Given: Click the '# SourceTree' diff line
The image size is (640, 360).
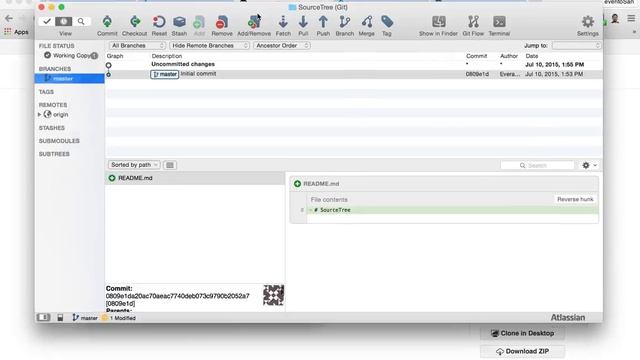Looking at the screenshot, I should click(452, 210).
